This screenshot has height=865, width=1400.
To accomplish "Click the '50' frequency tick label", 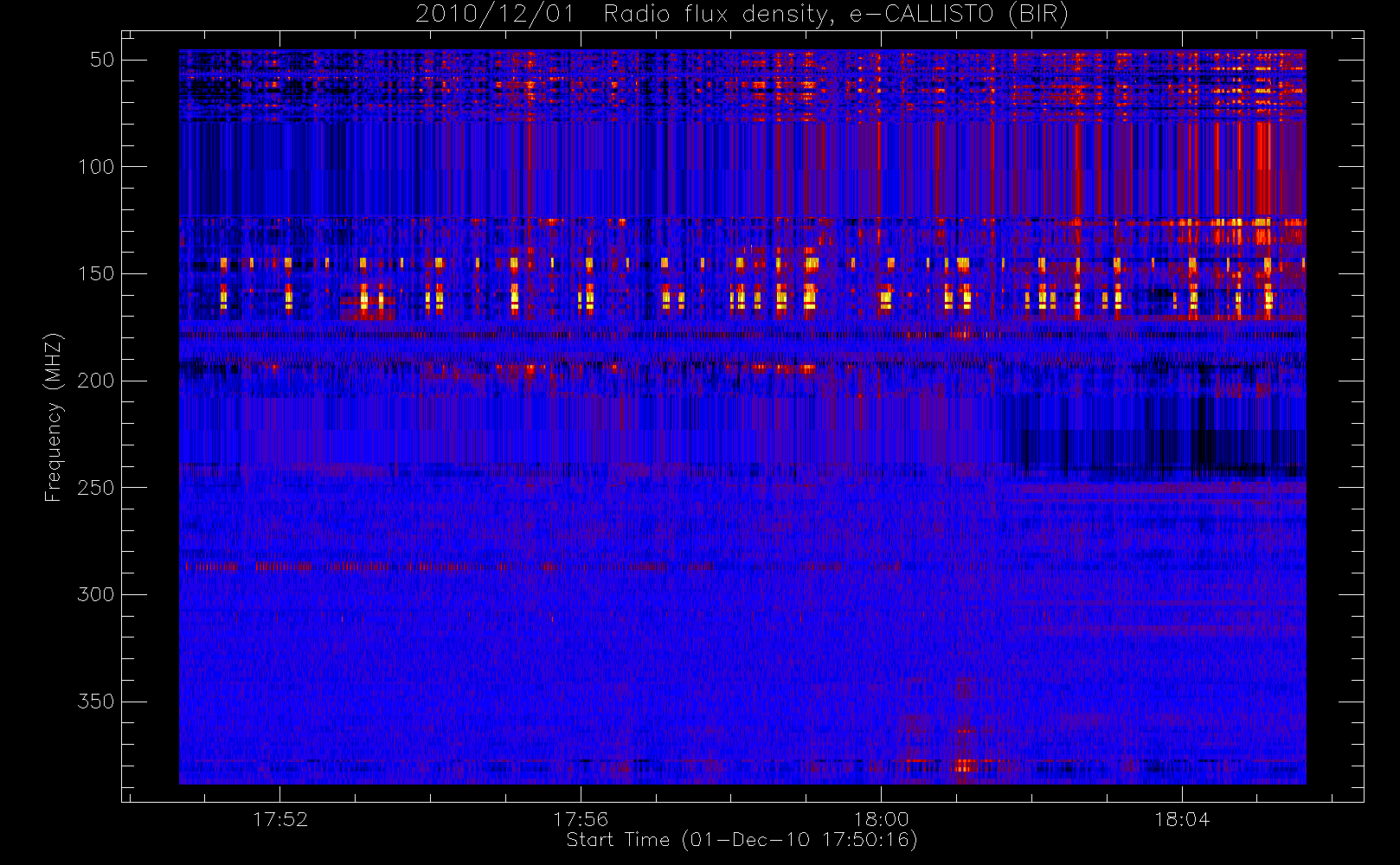I will pyautogui.click(x=102, y=60).
